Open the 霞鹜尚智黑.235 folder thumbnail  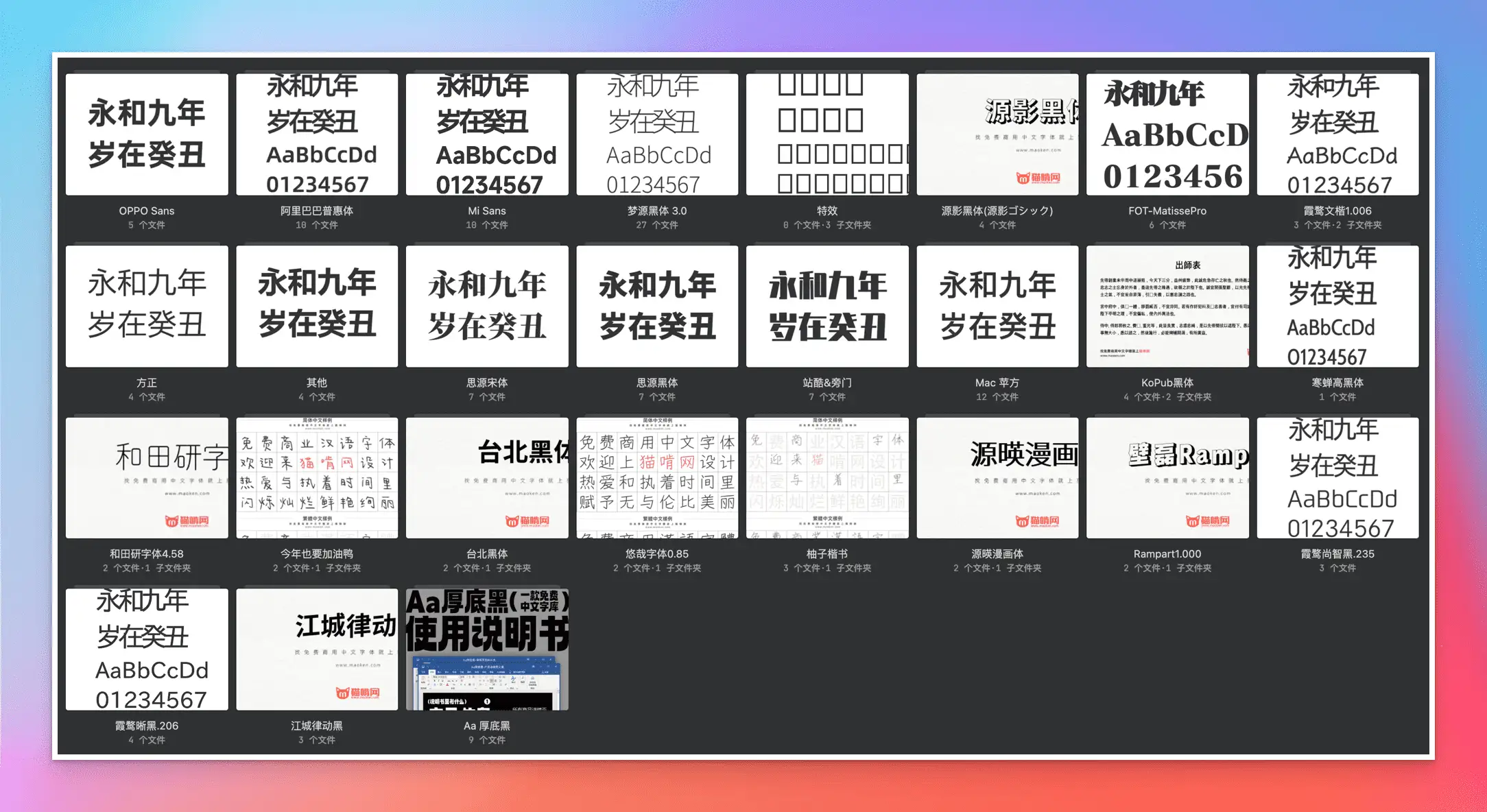pos(1337,477)
